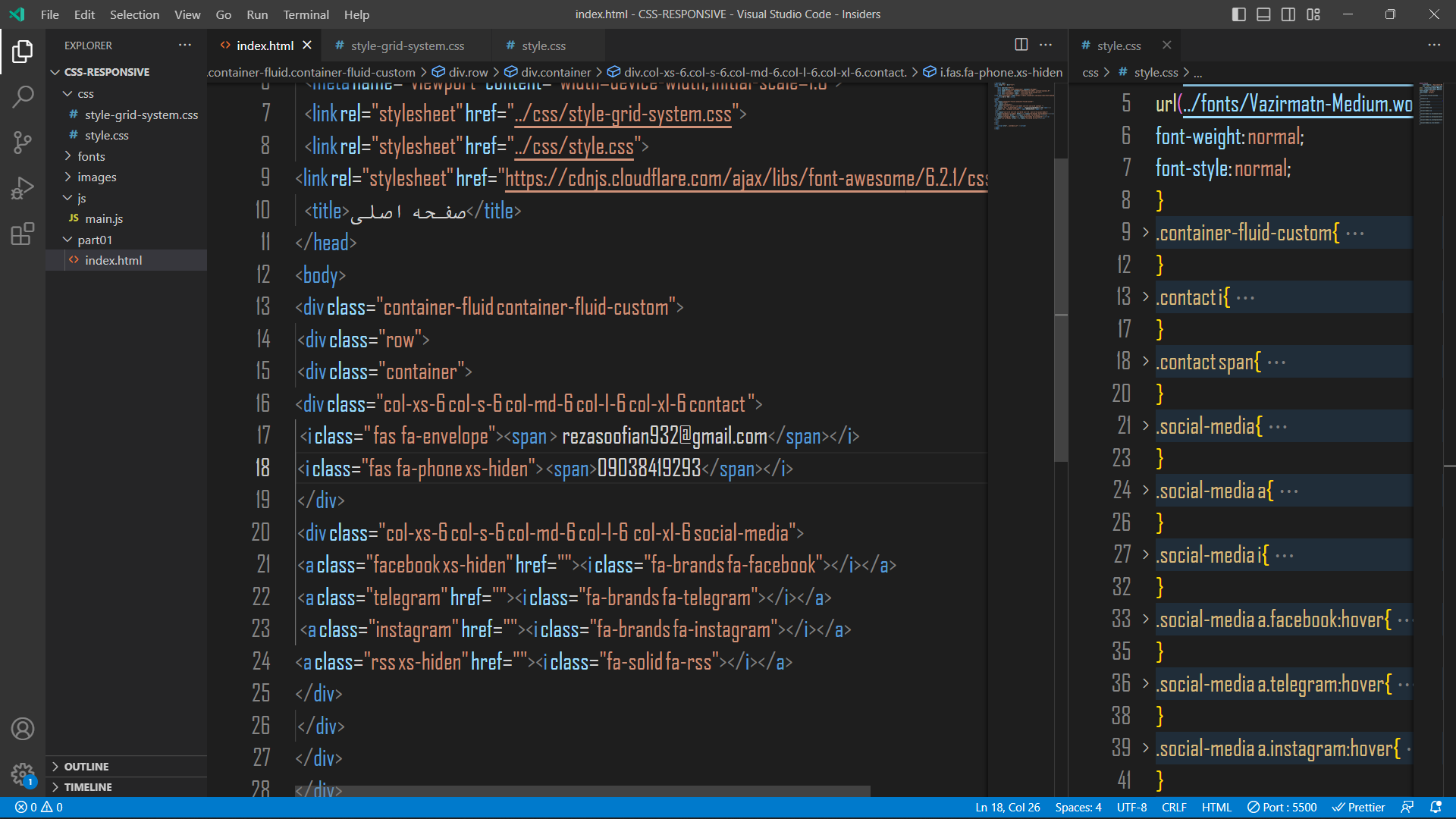Open the Run and Debug view
This screenshot has height=819, width=1456.
click(23, 187)
